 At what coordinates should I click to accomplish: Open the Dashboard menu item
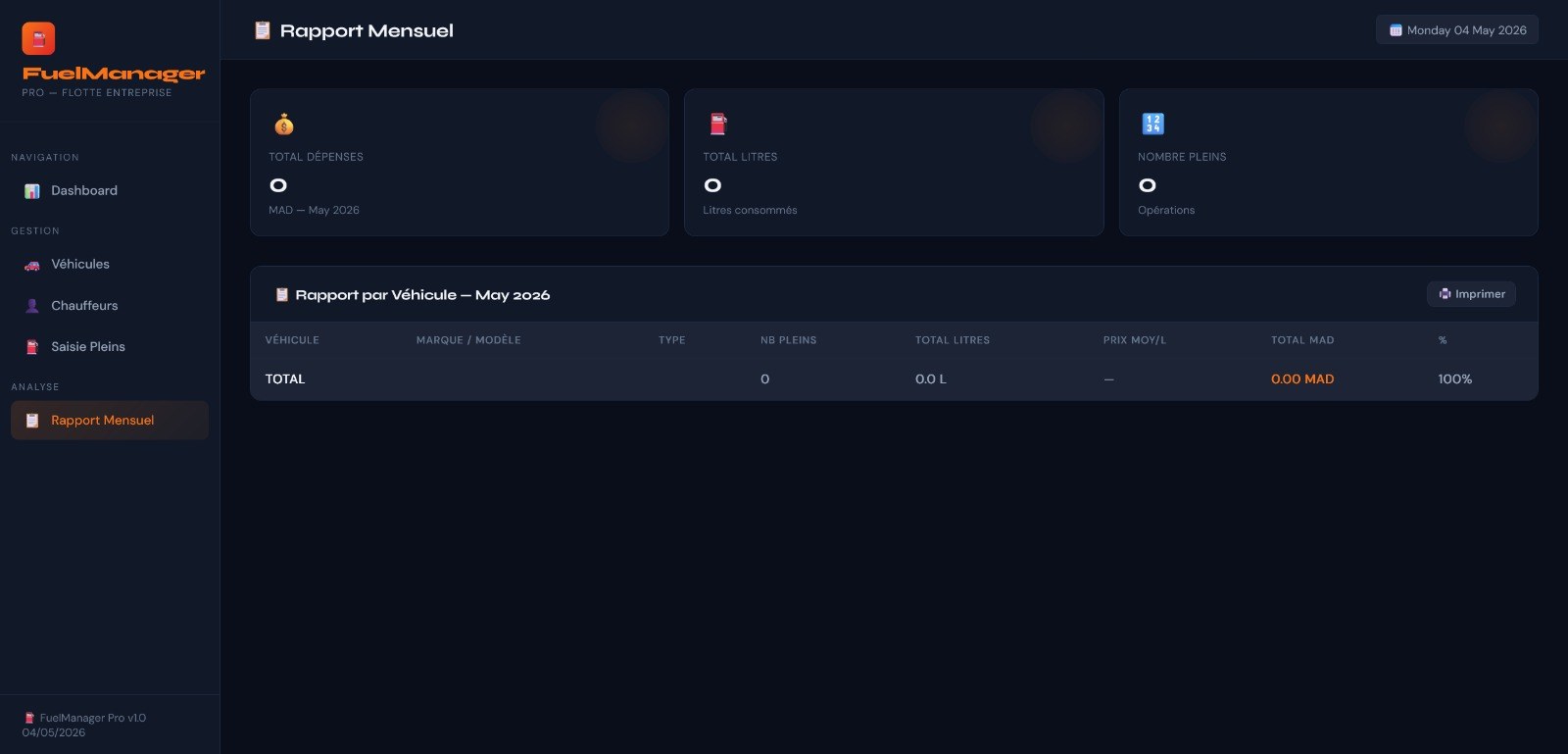[x=110, y=191]
